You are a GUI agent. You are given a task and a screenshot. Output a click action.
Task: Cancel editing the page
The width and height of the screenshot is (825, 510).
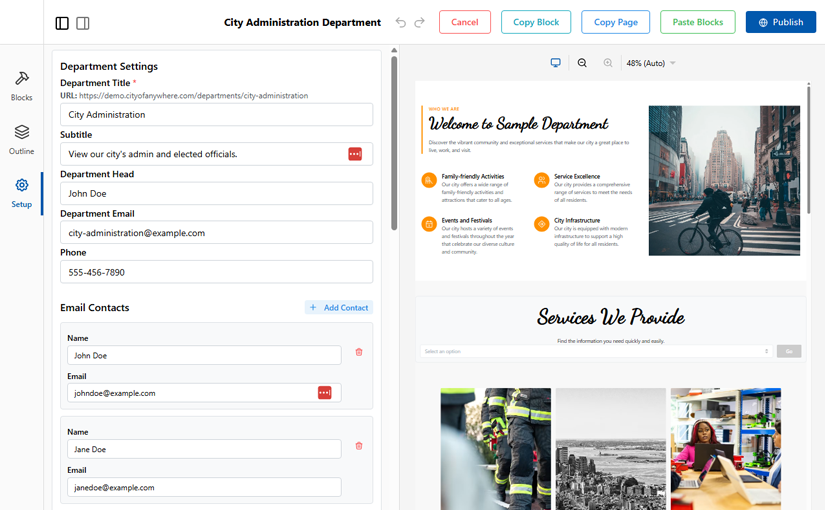(x=465, y=22)
